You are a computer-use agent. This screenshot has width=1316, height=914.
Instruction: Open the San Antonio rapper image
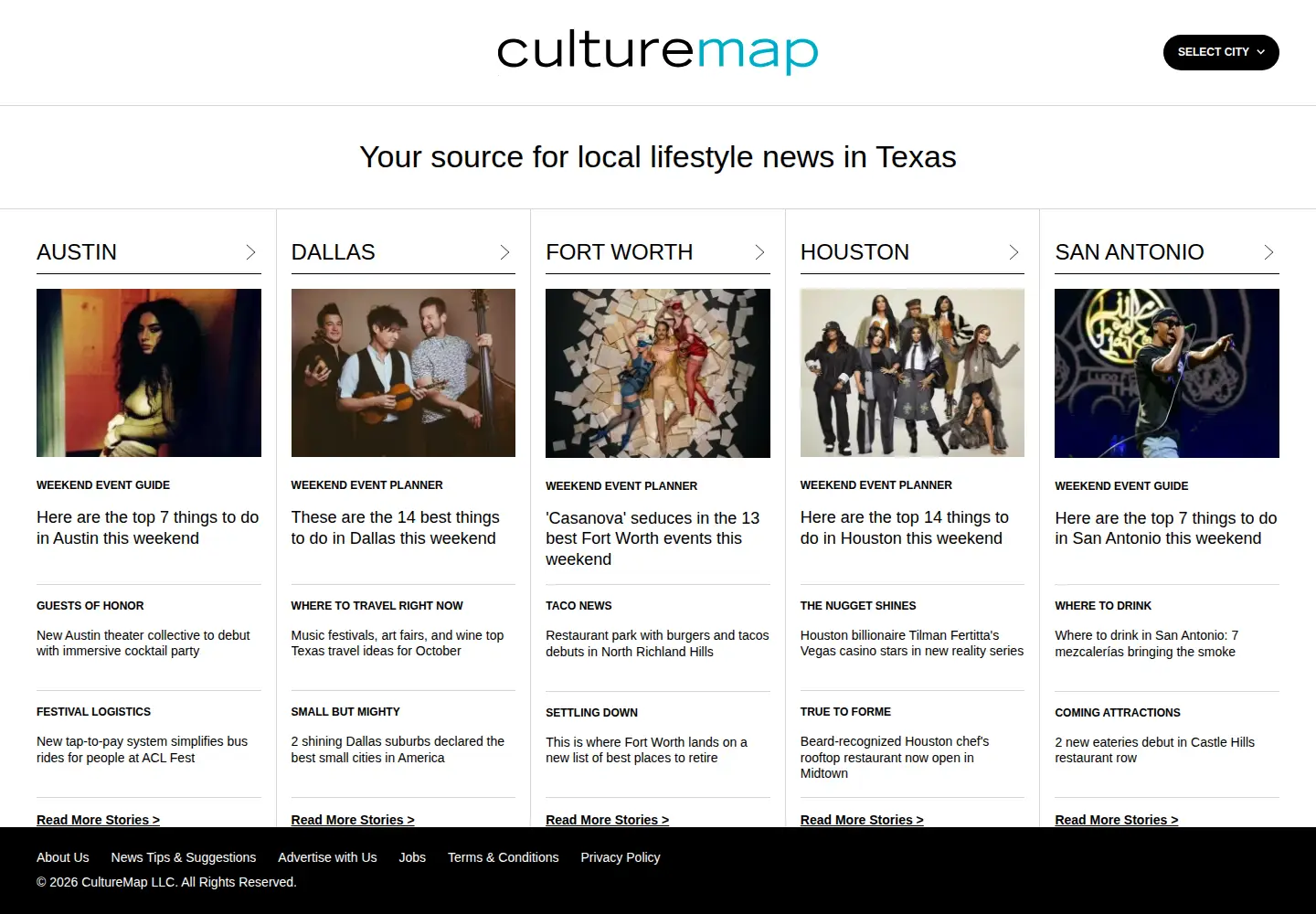tap(1167, 373)
